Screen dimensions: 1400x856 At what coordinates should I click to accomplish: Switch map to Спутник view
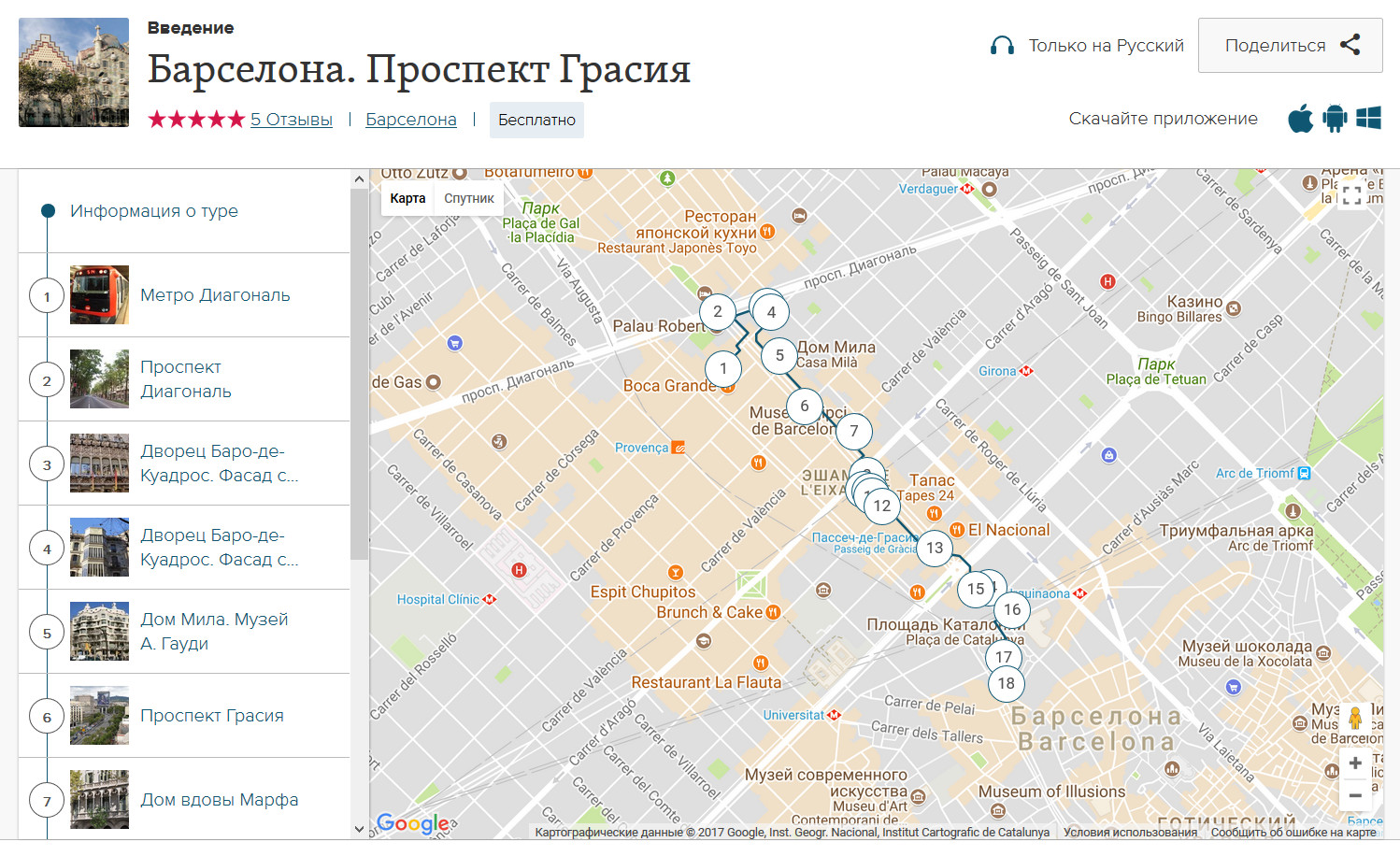click(469, 198)
